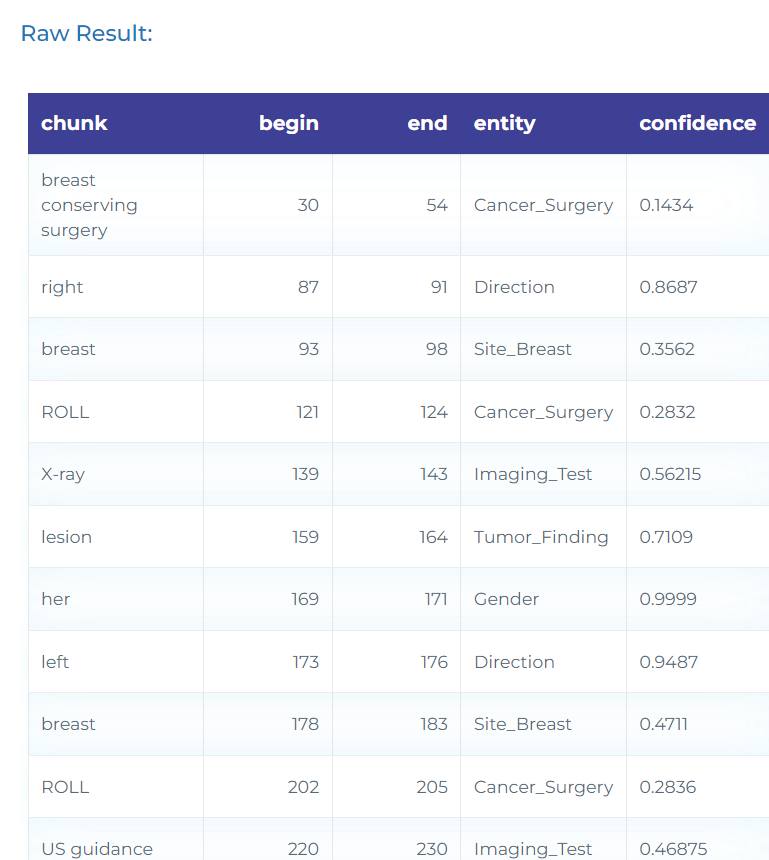Click begin value 87
The width and height of the screenshot is (769, 860).
point(308,287)
